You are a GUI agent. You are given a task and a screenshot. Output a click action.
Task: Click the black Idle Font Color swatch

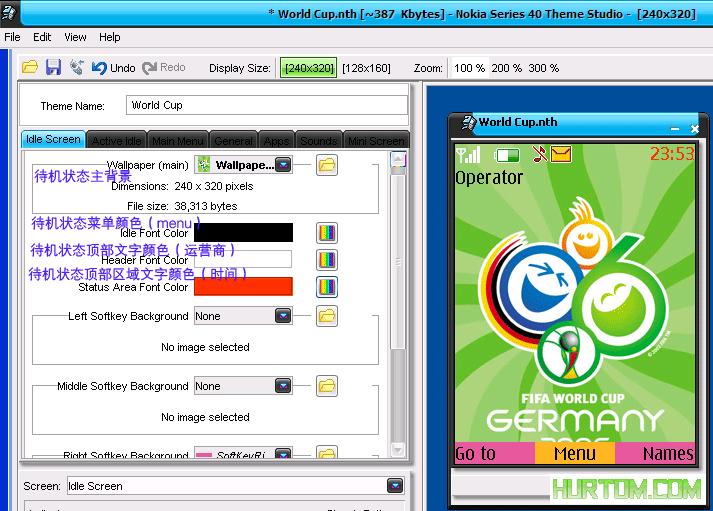(x=243, y=232)
